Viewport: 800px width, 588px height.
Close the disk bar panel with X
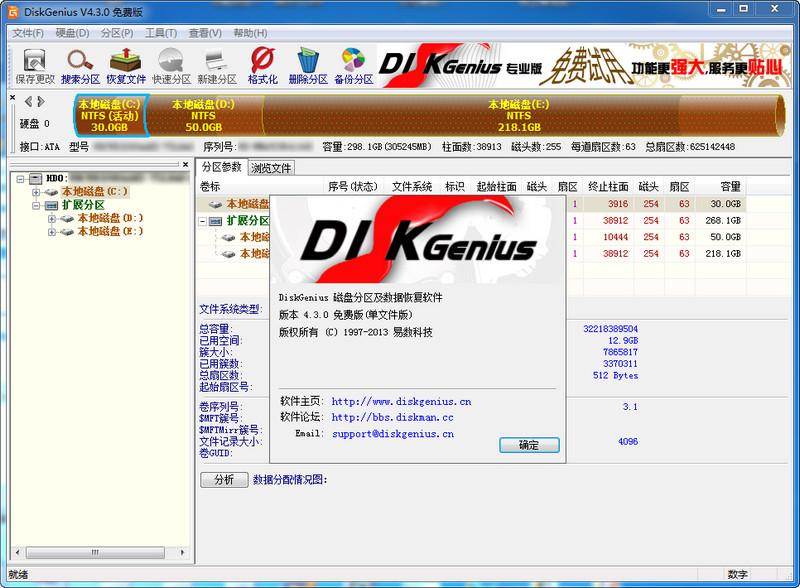(13, 97)
